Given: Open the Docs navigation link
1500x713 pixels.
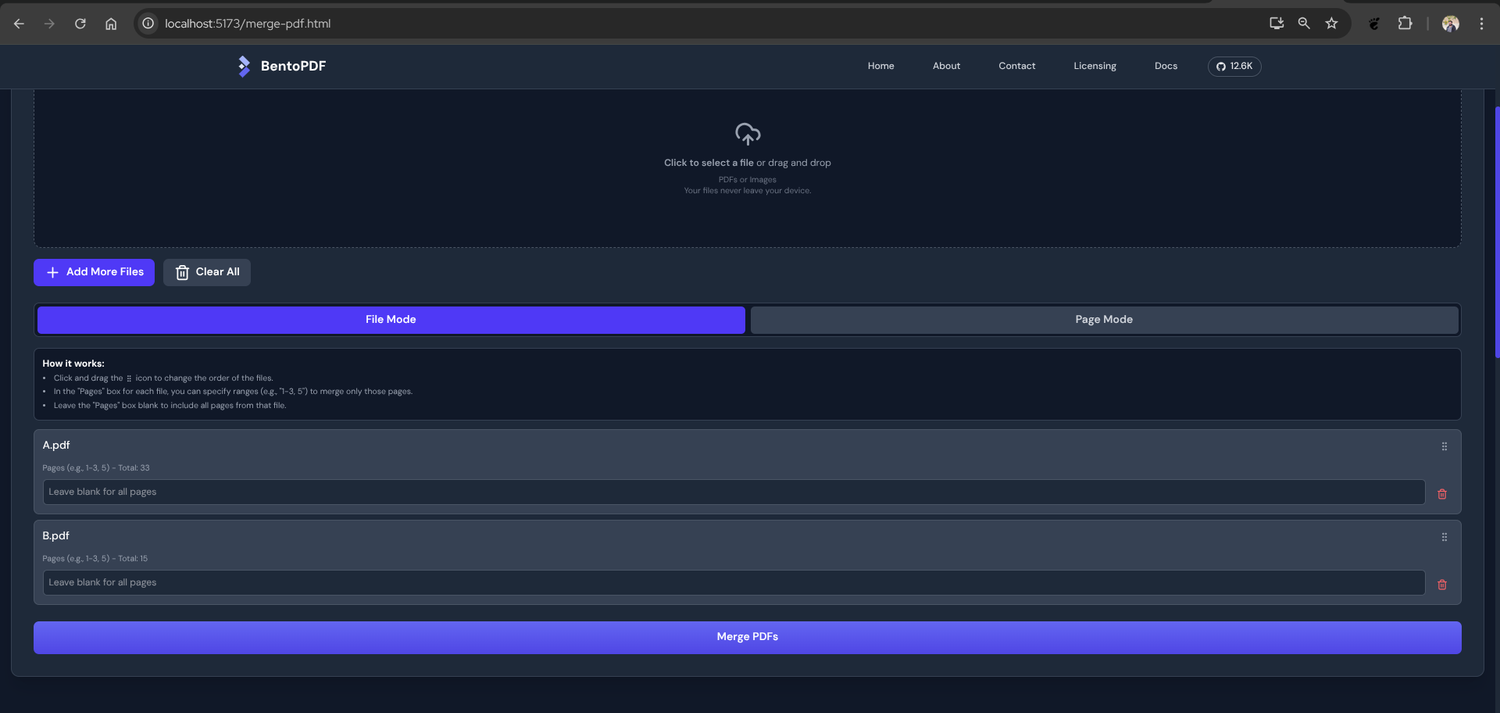Looking at the screenshot, I should pyautogui.click(x=1166, y=66).
